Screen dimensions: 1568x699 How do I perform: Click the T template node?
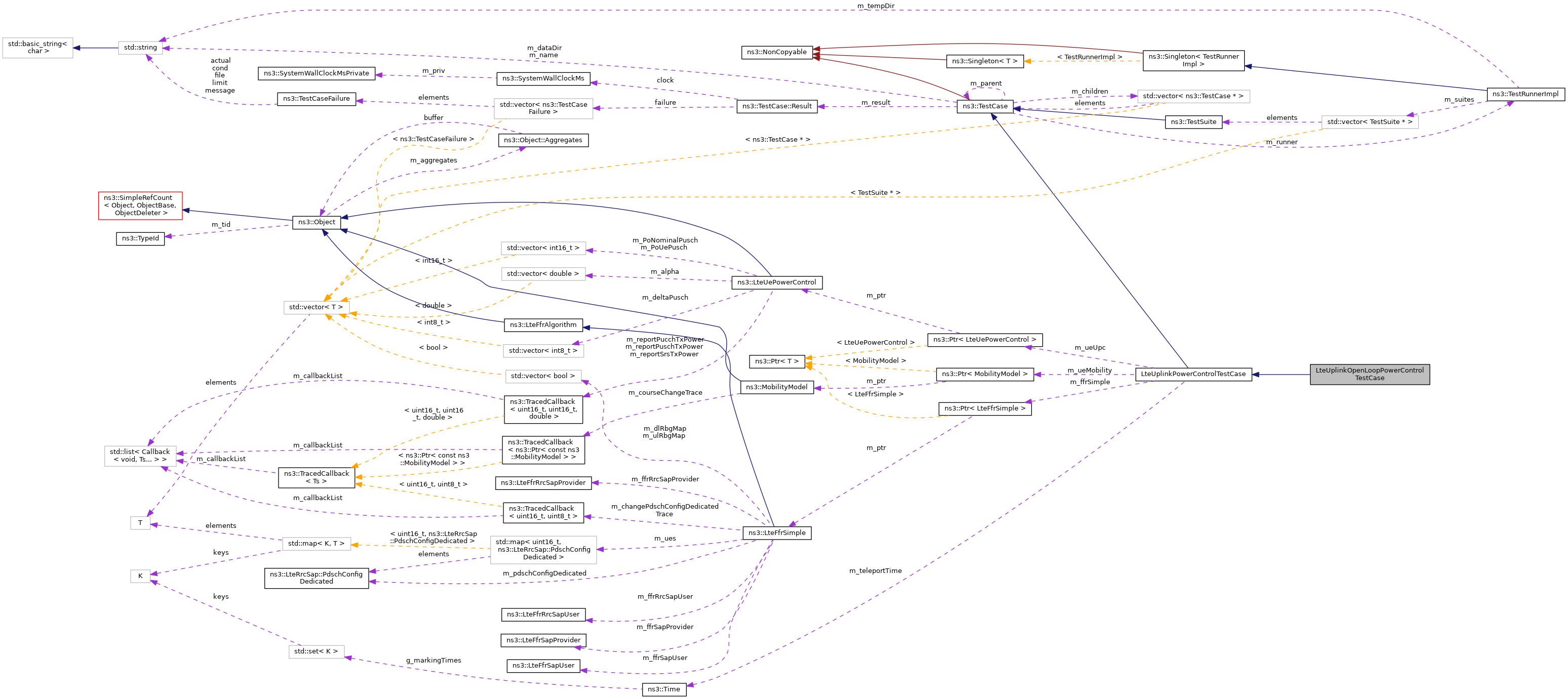tap(140, 523)
